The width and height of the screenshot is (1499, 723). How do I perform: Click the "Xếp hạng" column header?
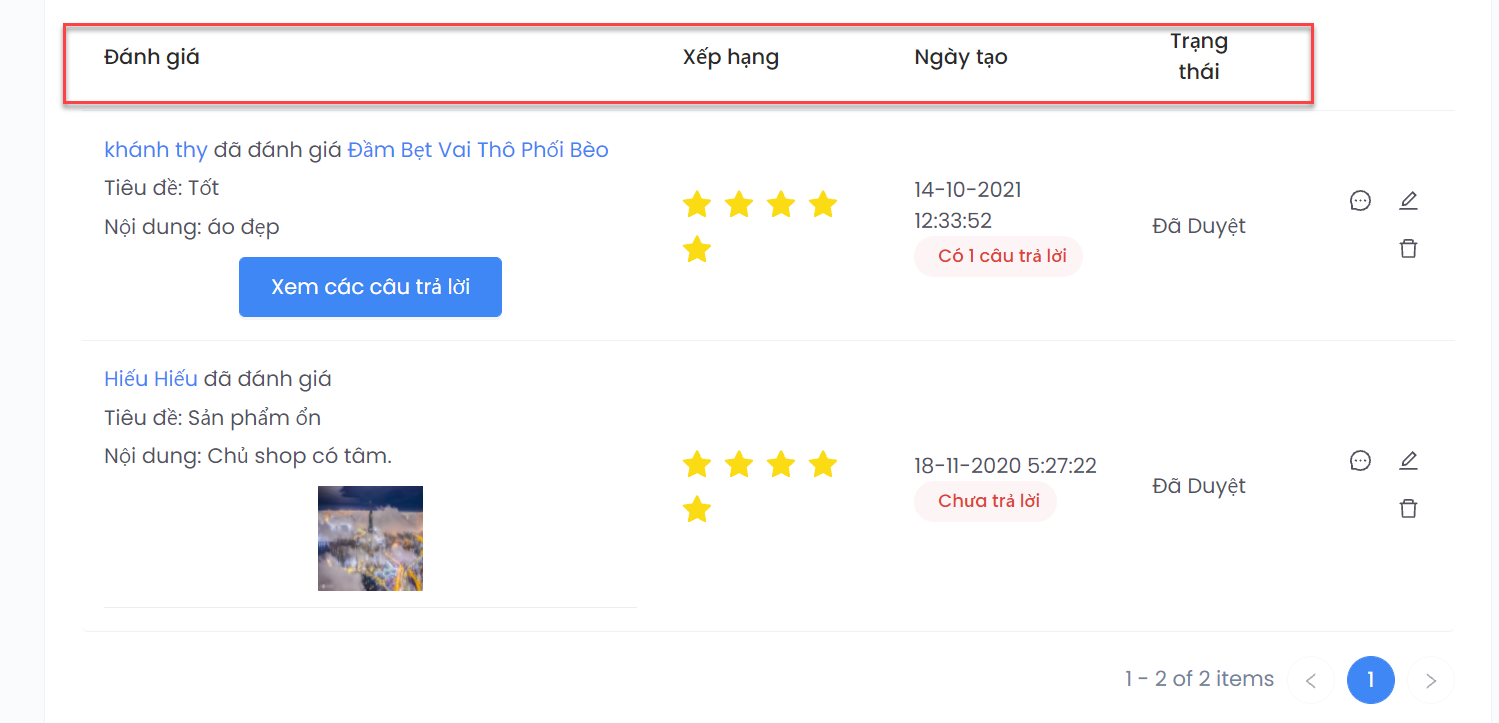[730, 57]
